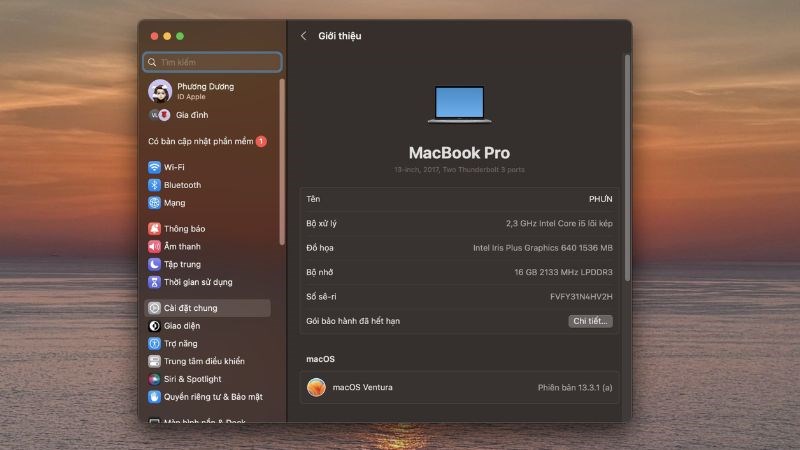Click Phương Dương profile avatar
The height and width of the screenshot is (450, 800).
coord(160,91)
